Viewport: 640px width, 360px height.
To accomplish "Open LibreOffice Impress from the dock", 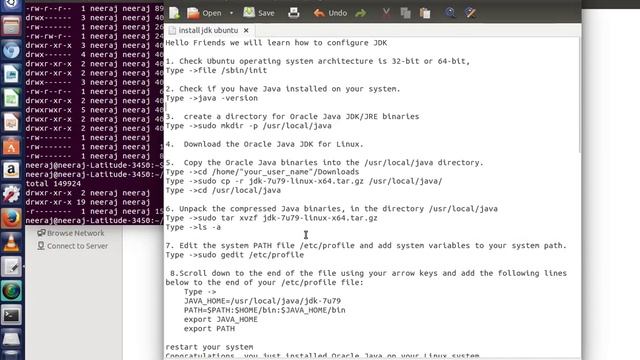I will pos(11,122).
